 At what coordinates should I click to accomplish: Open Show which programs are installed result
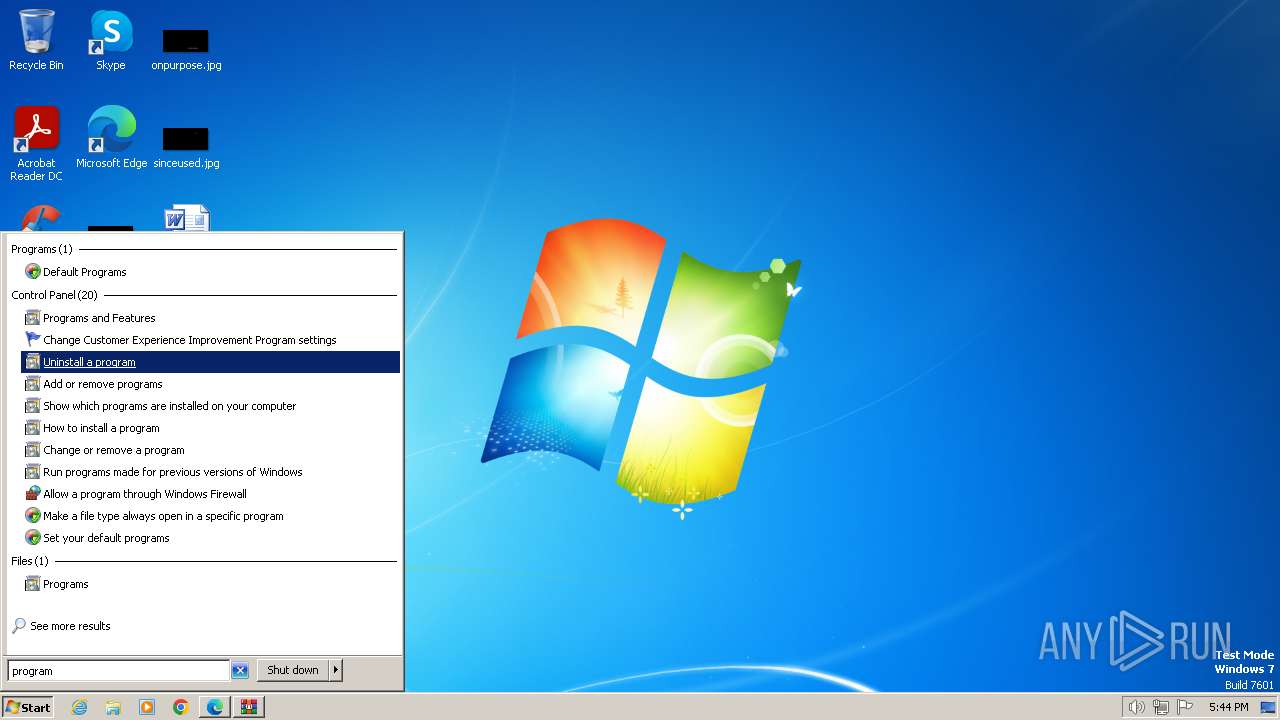pos(211,406)
